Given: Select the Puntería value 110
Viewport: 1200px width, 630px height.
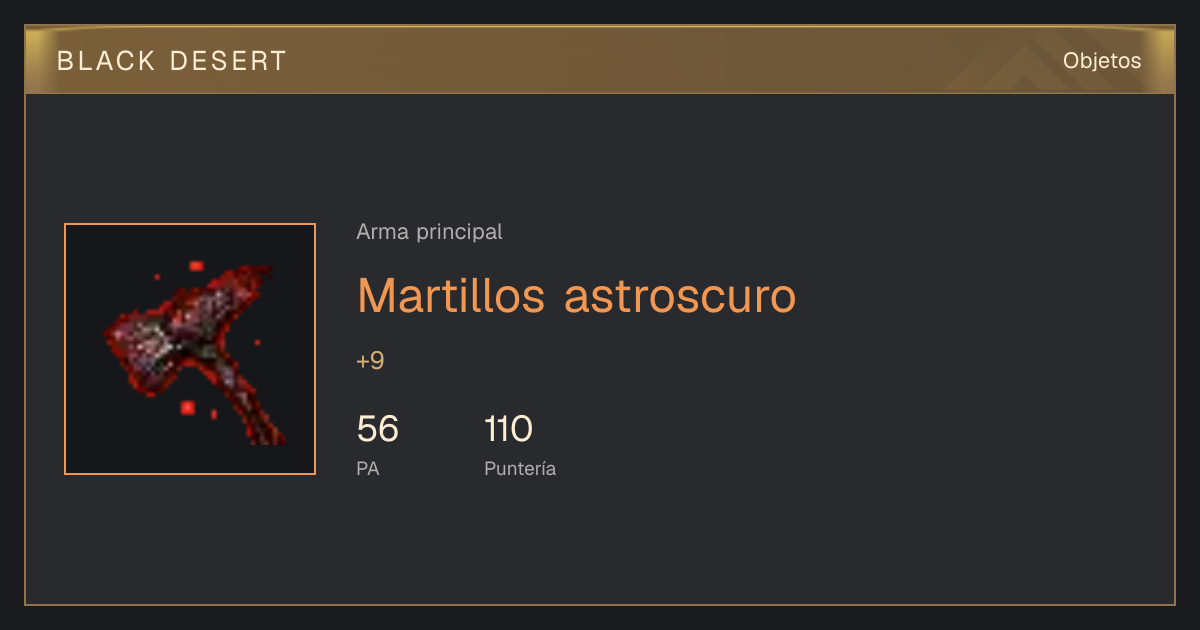Looking at the screenshot, I should [508, 430].
